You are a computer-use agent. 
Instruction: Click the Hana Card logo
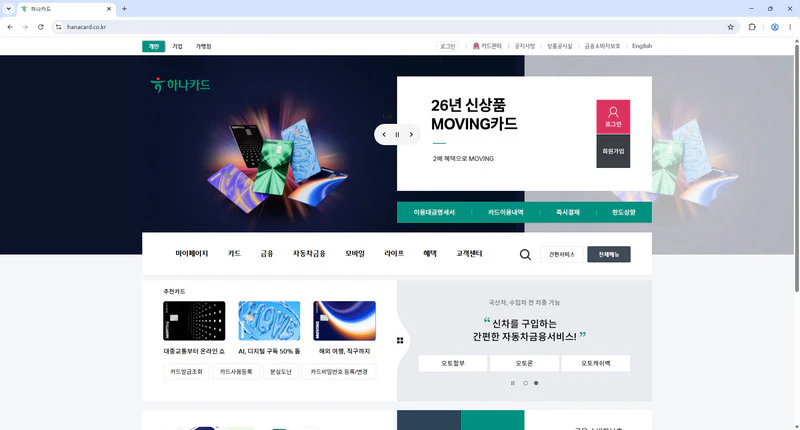pyautogui.click(x=180, y=85)
